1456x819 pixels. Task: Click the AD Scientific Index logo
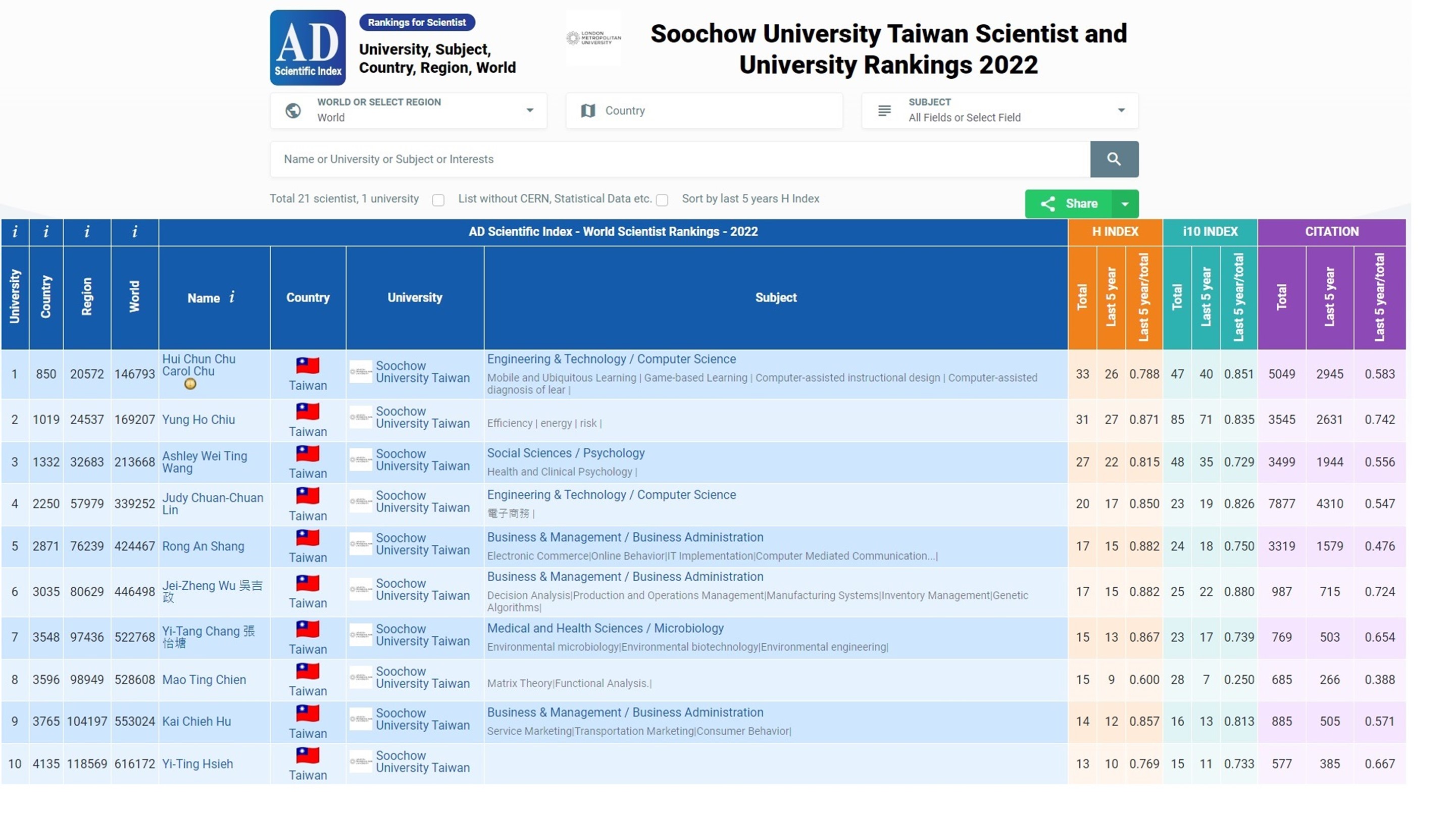pos(308,47)
